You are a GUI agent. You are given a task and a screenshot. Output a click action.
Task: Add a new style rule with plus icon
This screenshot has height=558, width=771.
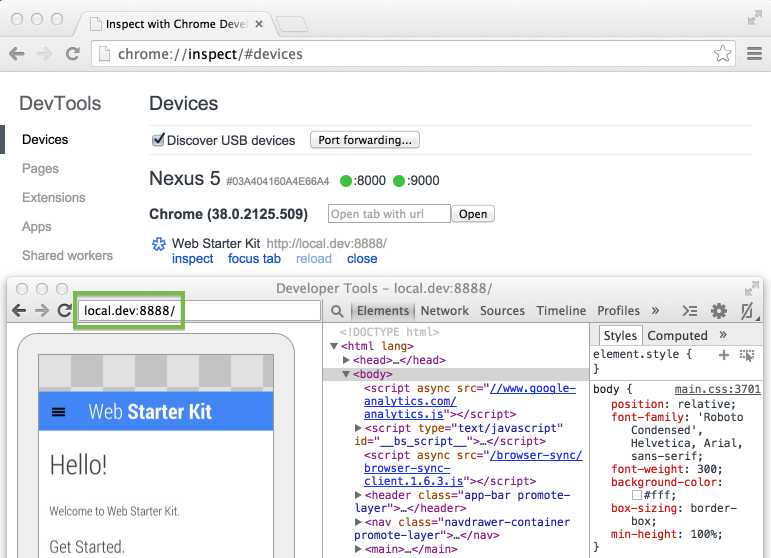[724, 355]
